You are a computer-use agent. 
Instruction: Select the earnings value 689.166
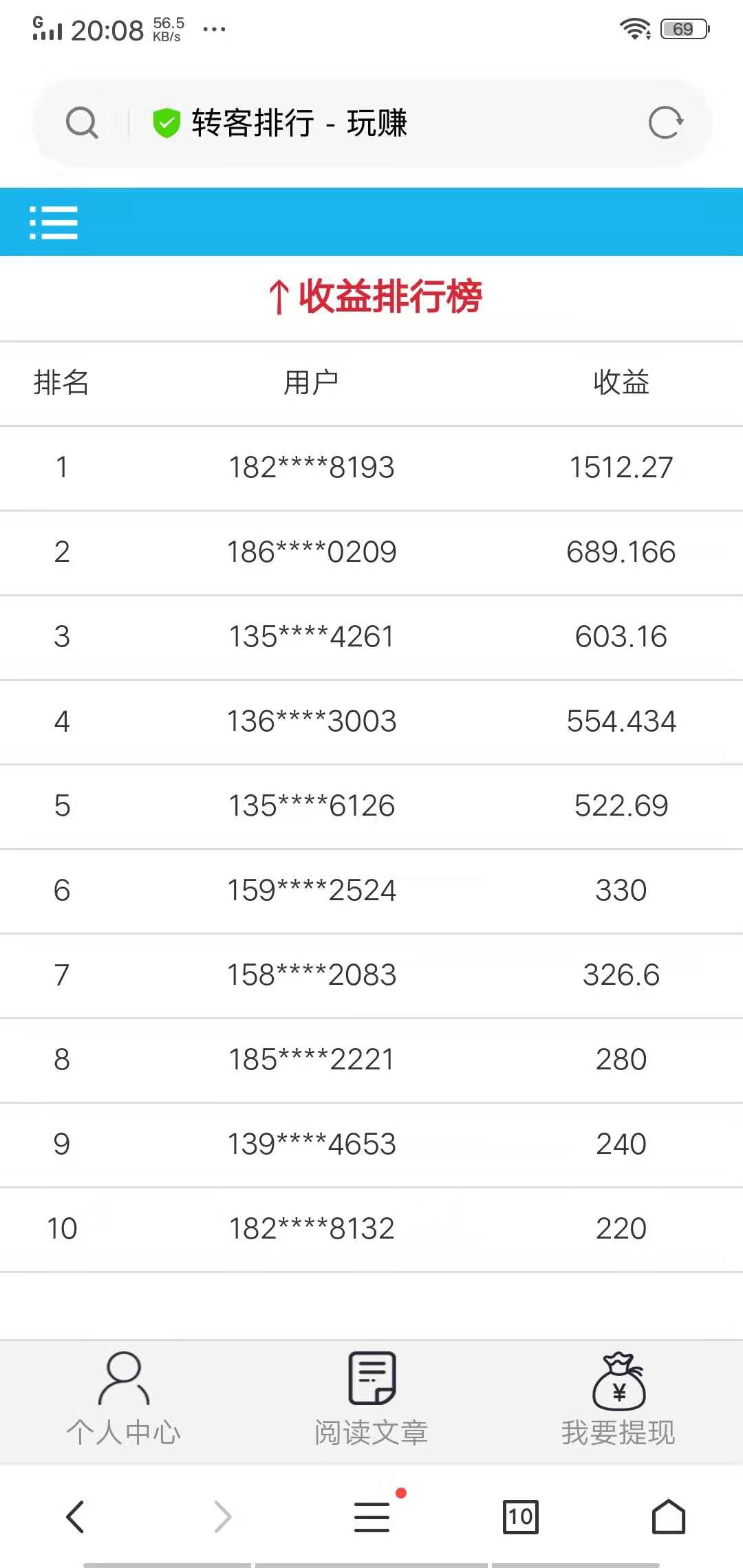[621, 552]
